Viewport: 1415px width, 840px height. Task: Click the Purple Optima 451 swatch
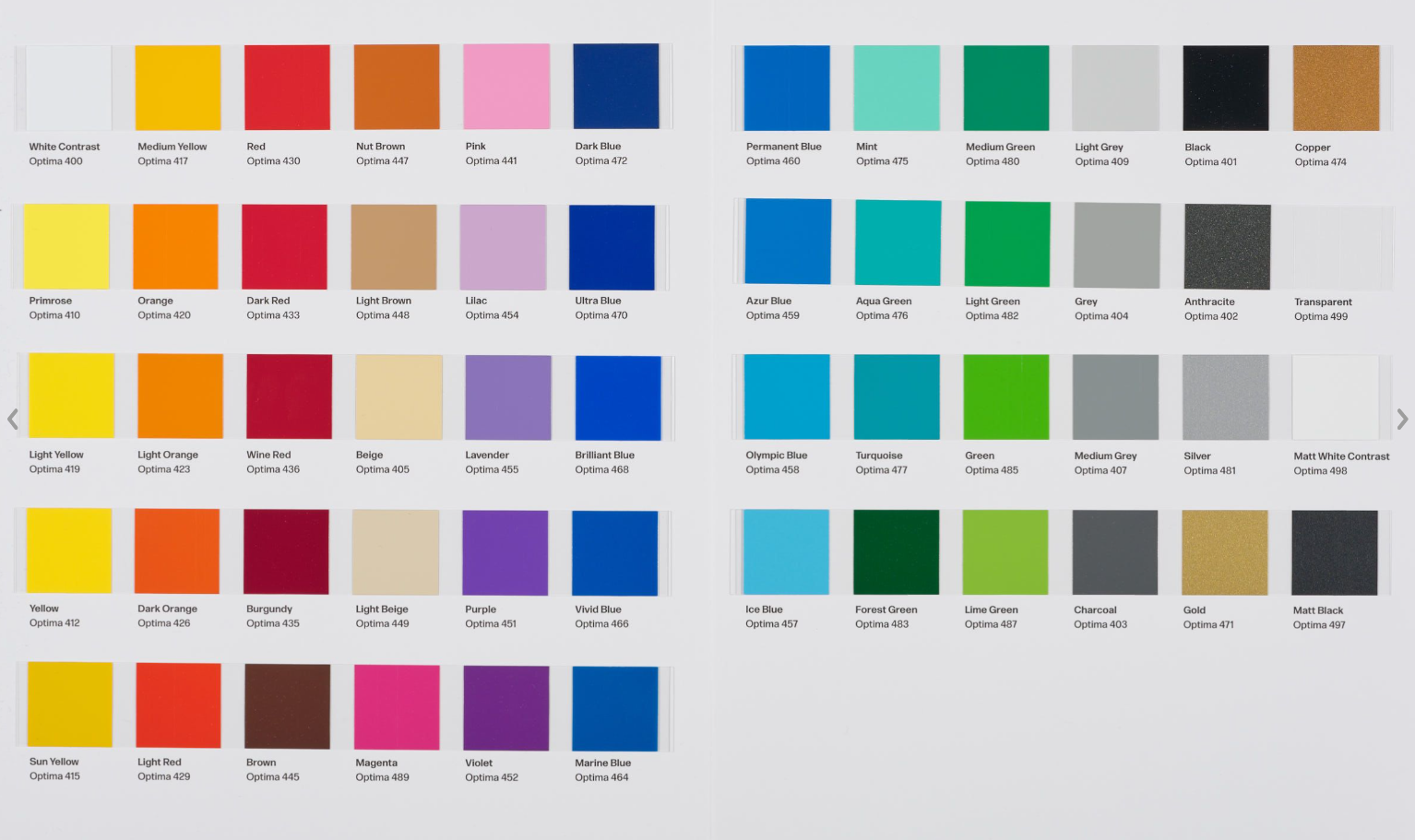tap(505, 553)
